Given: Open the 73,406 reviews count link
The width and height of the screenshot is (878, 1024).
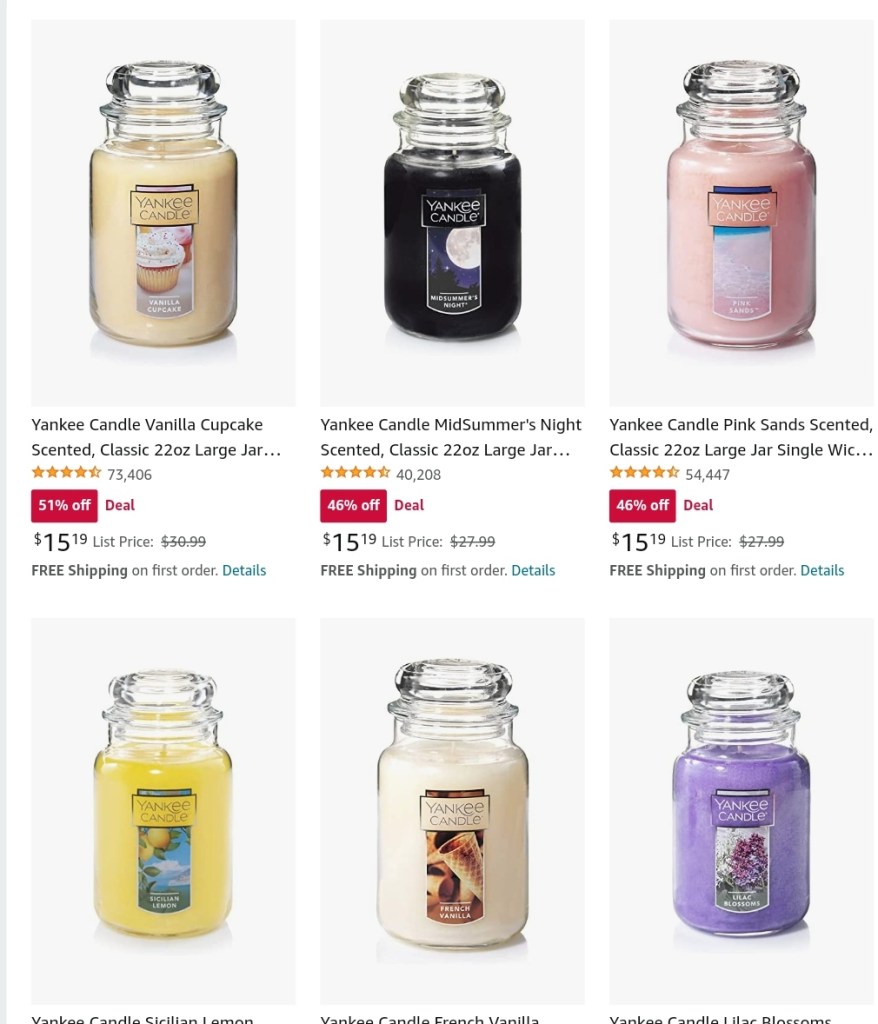Looking at the screenshot, I should 129,475.
